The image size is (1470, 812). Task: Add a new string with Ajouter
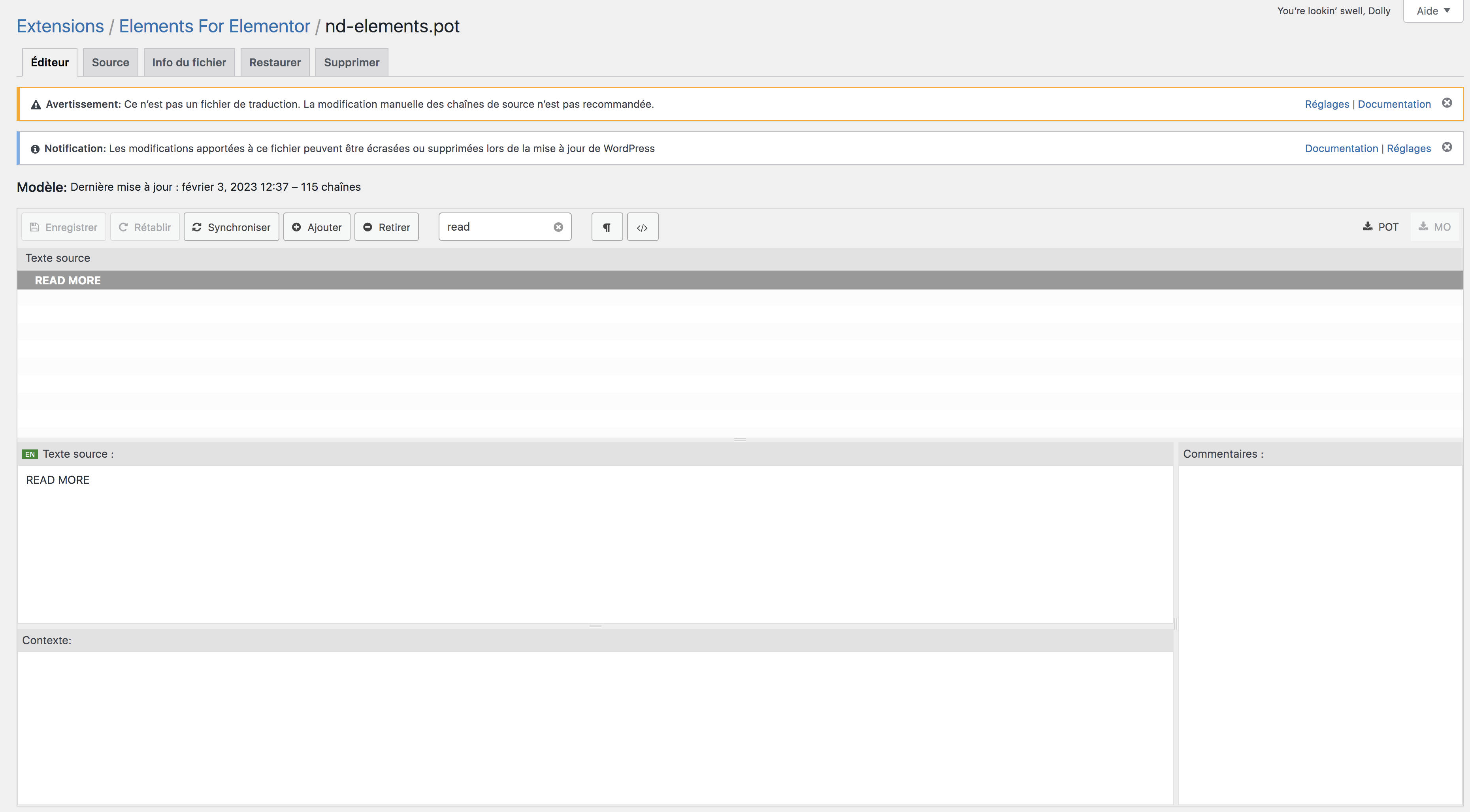317,227
